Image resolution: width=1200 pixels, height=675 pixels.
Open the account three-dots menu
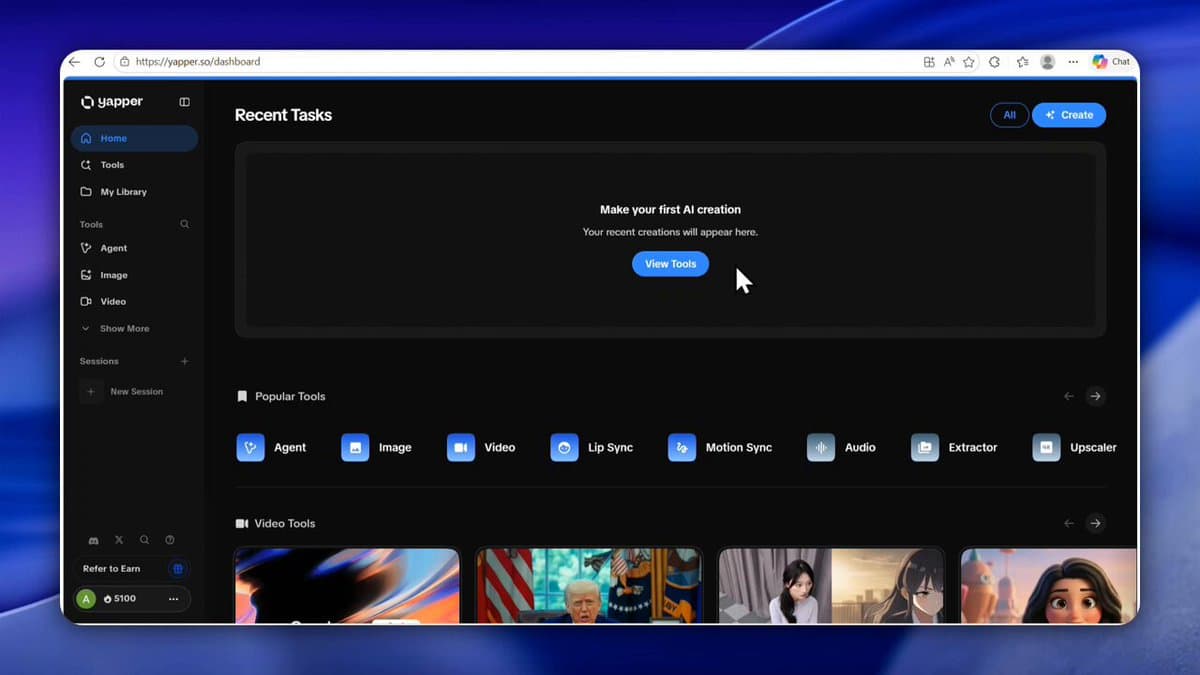pos(173,599)
